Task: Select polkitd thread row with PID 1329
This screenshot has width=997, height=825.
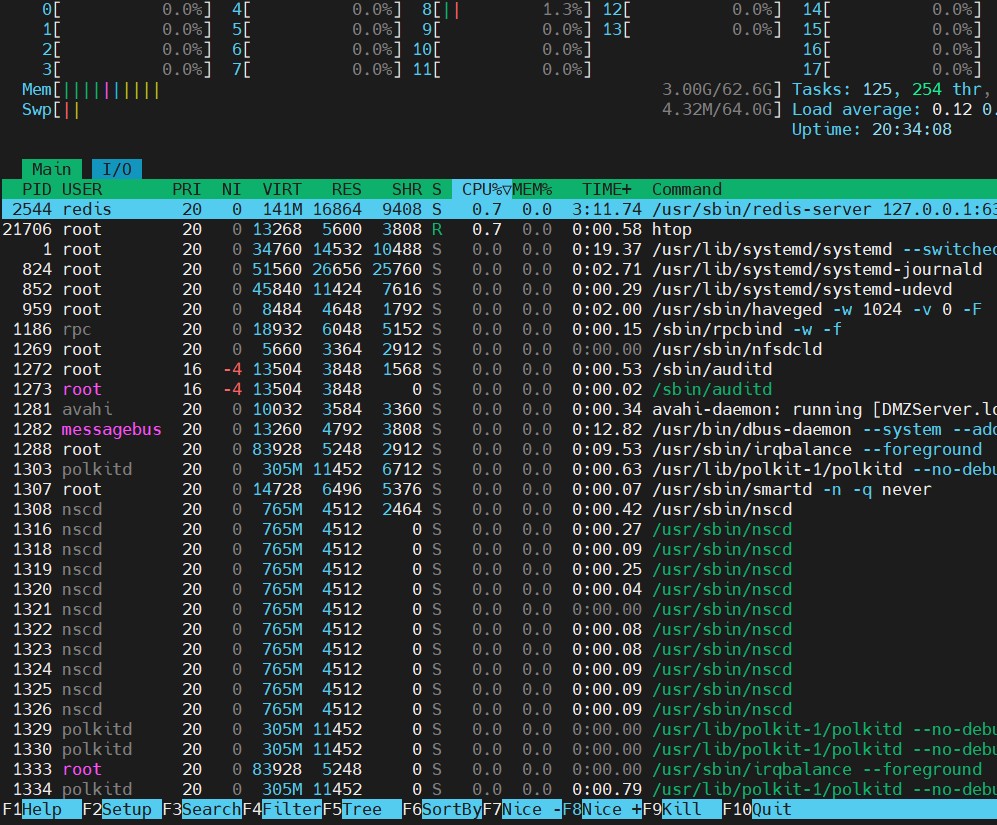Action: pos(498,730)
